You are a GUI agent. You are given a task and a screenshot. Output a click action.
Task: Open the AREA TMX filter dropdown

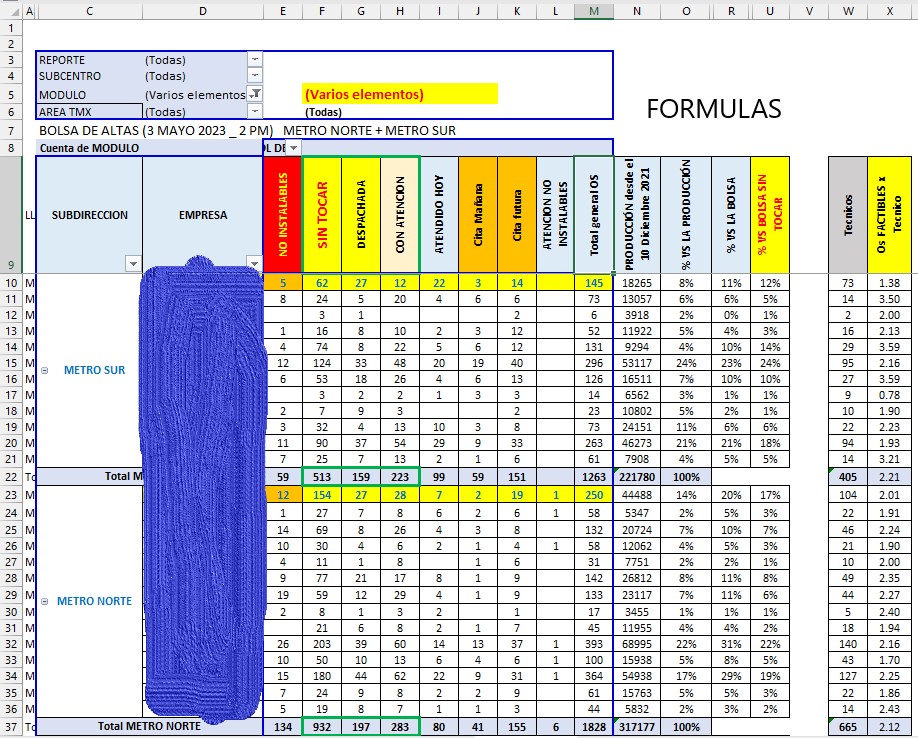tap(255, 111)
